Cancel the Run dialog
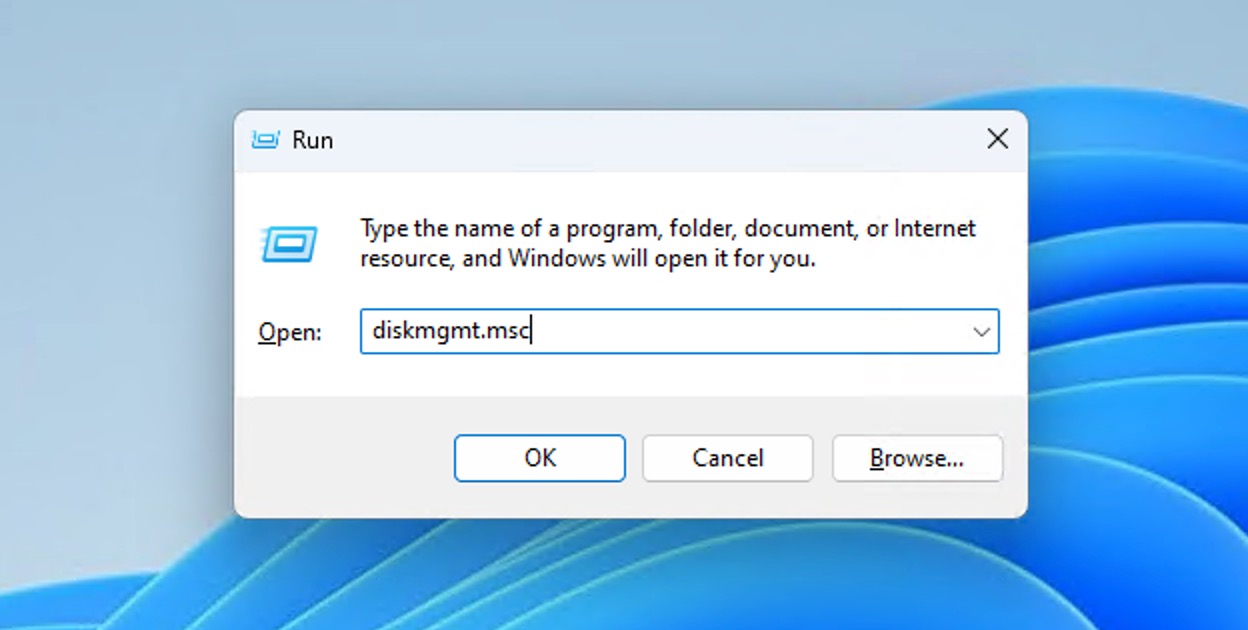The width and height of the screenshot is (1248, 630). click(x=727, y=458)
